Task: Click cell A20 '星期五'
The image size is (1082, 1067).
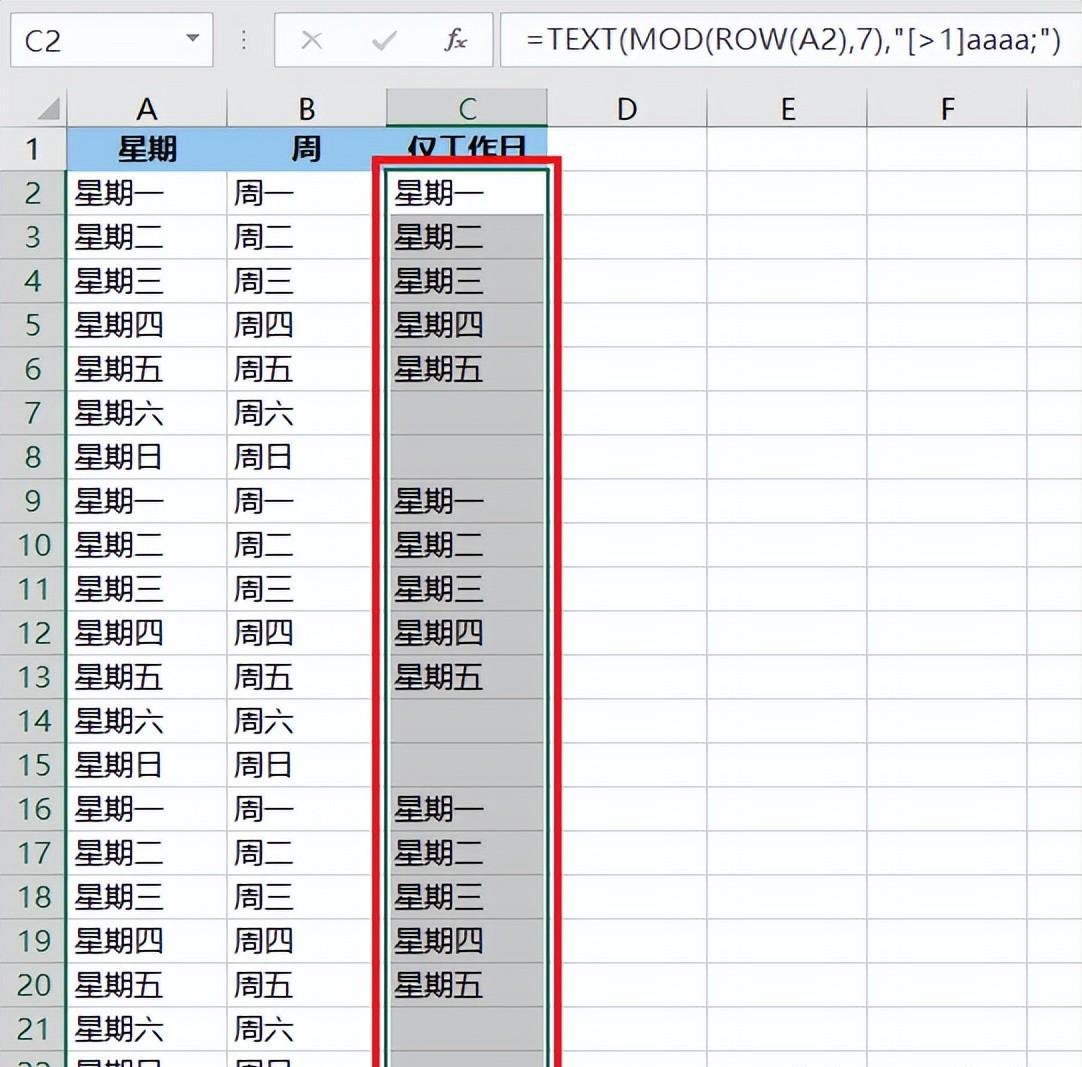Action: [147, 985]
